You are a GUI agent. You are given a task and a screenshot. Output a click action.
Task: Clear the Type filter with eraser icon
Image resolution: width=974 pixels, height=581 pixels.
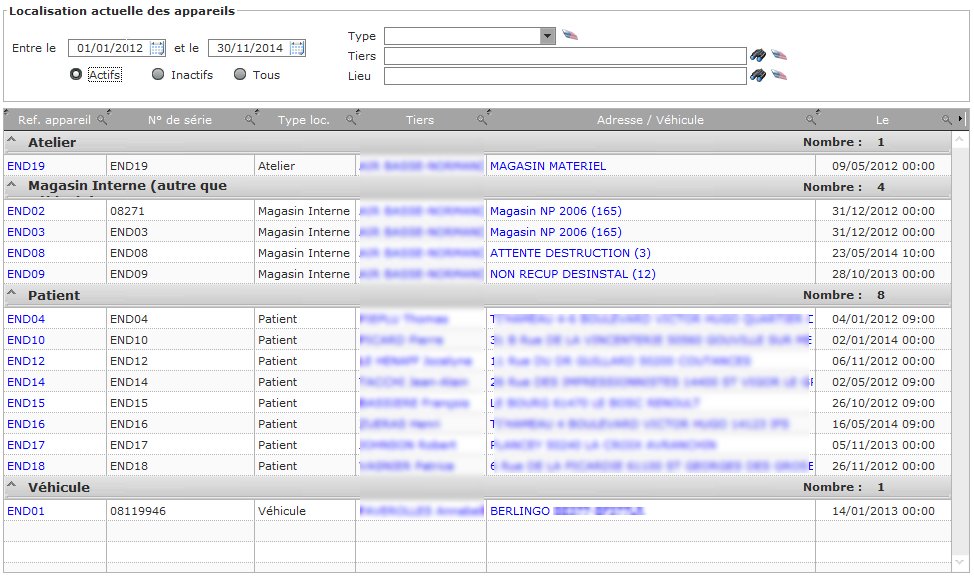[x=570, y=35]
